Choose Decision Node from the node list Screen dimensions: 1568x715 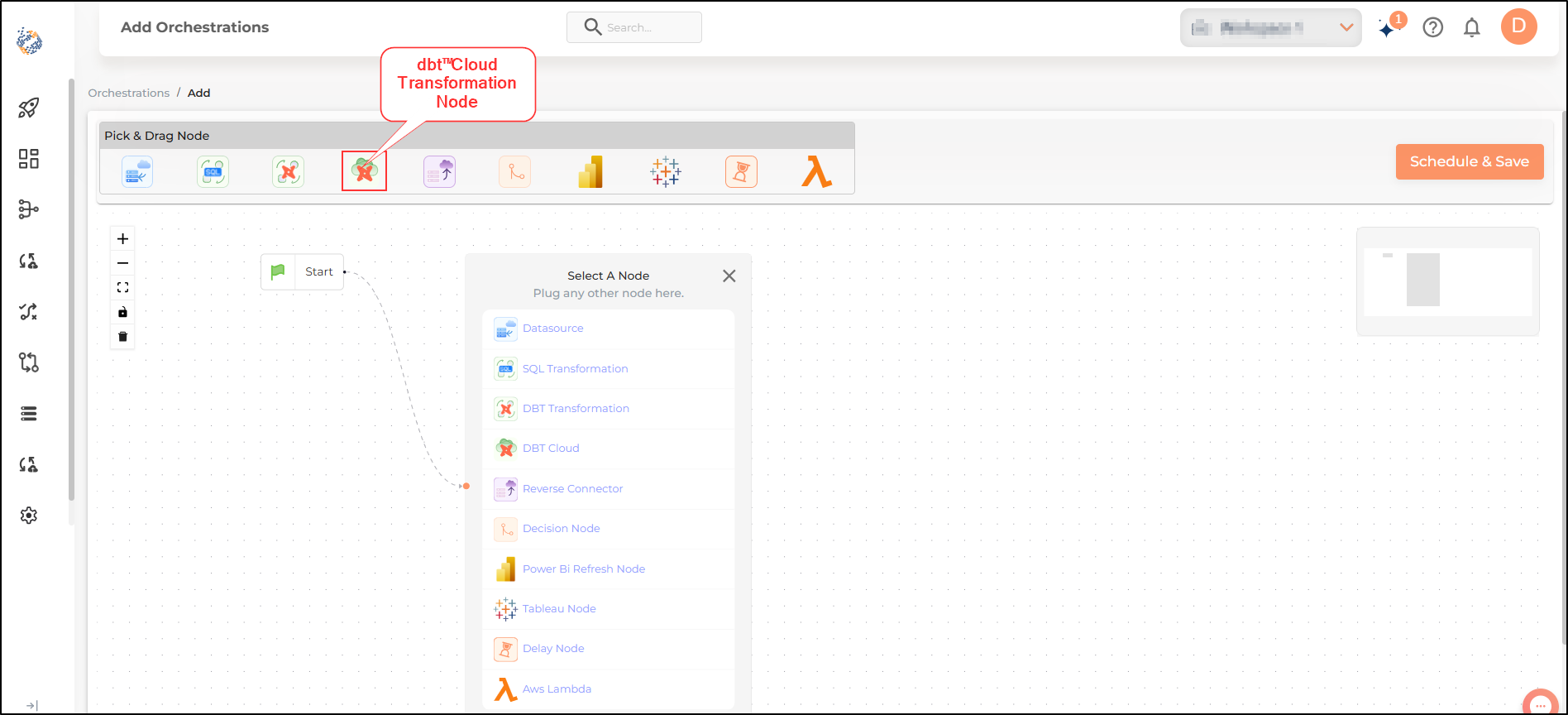click(608, 529)
